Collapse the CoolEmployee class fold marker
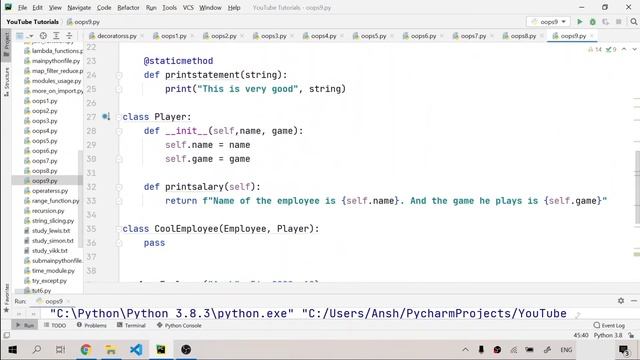The width and height of the screenshot is (640, 360). click(119, 229)
